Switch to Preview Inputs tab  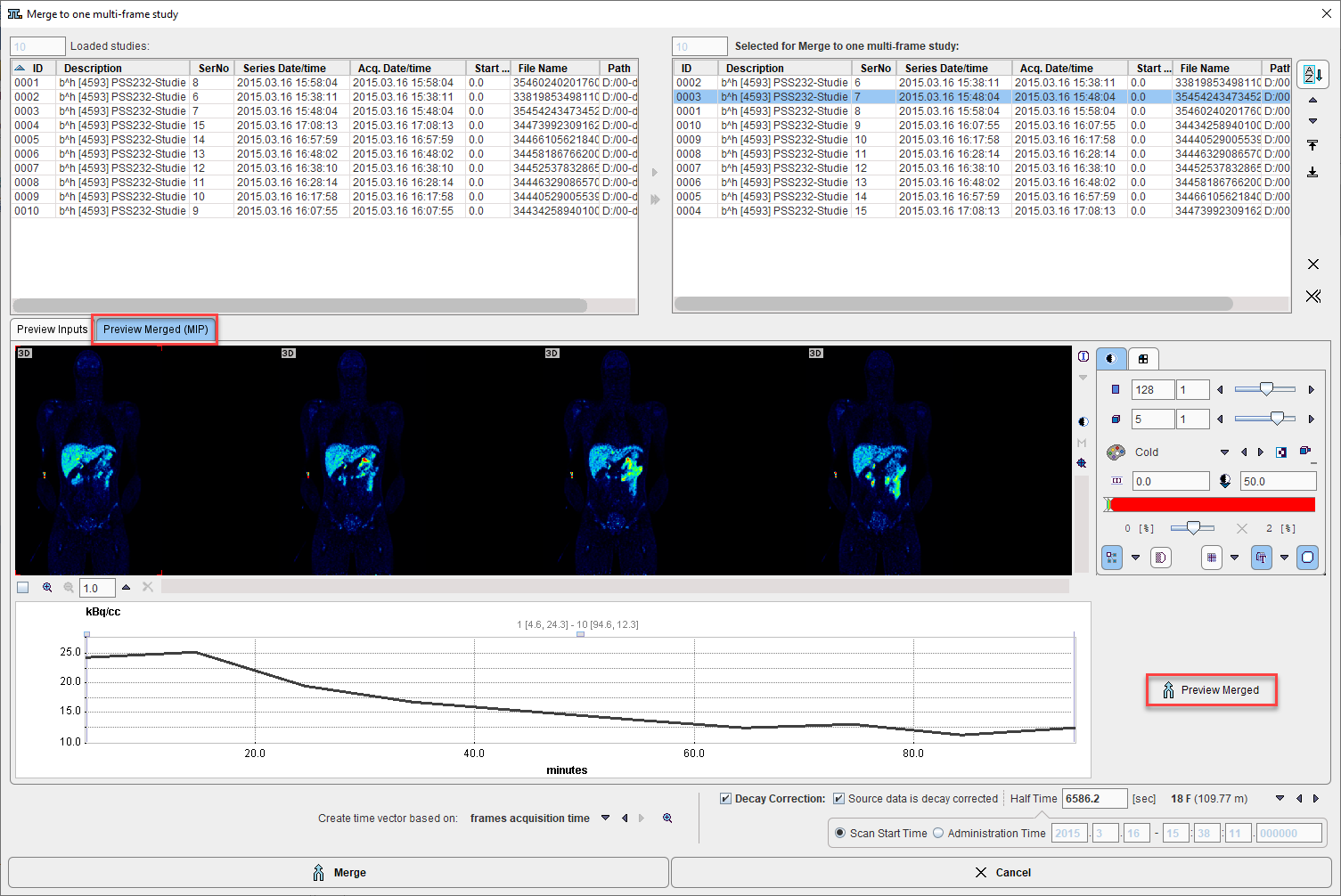pyautogui.click(x=52, y=329)
